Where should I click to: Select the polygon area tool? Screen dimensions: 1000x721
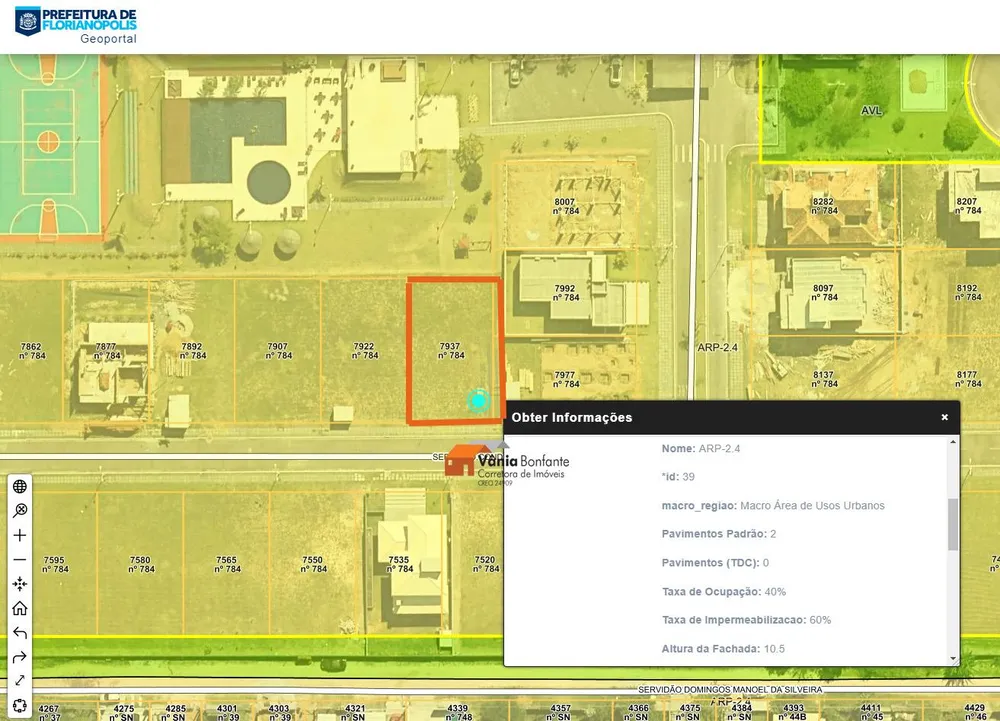tap(20, 706)
